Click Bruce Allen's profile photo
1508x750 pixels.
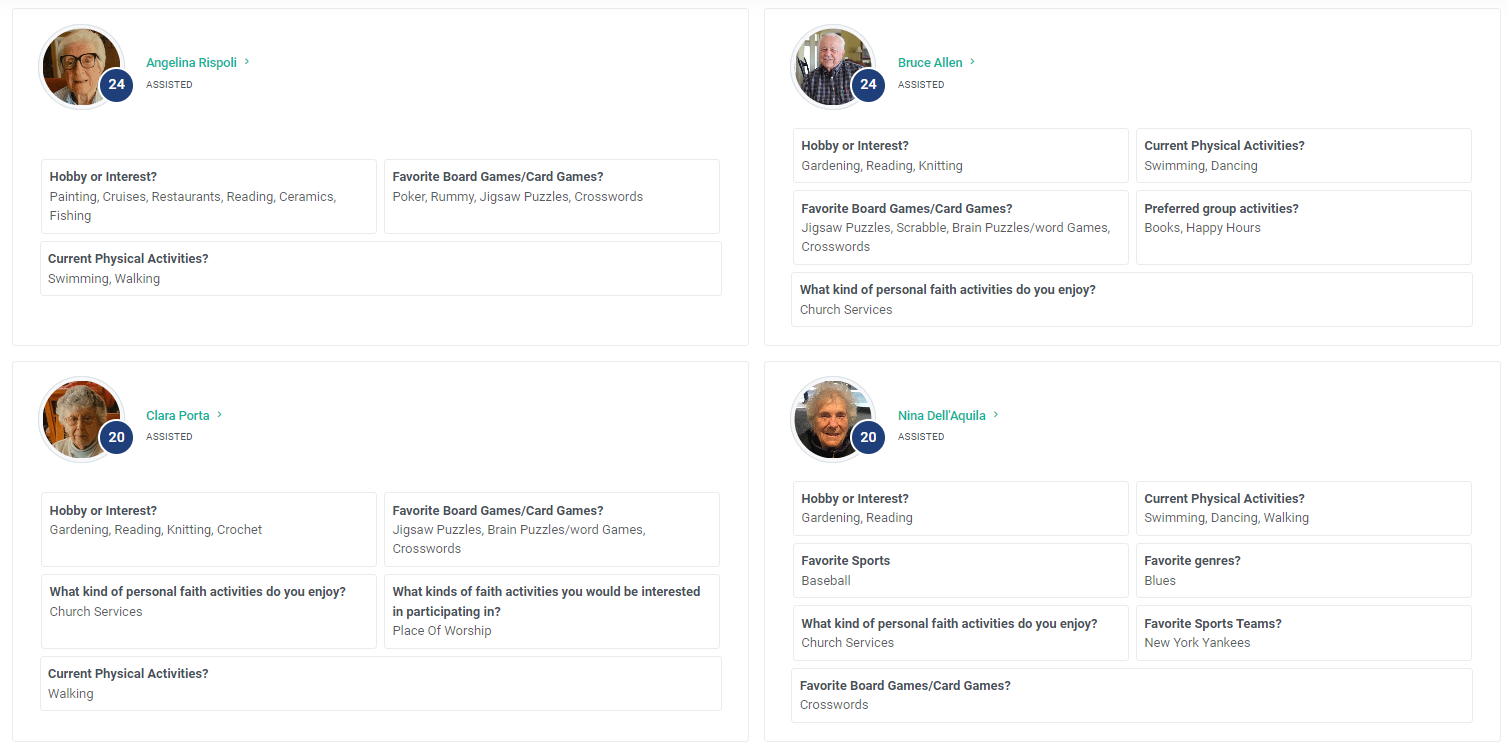(833, 67)
